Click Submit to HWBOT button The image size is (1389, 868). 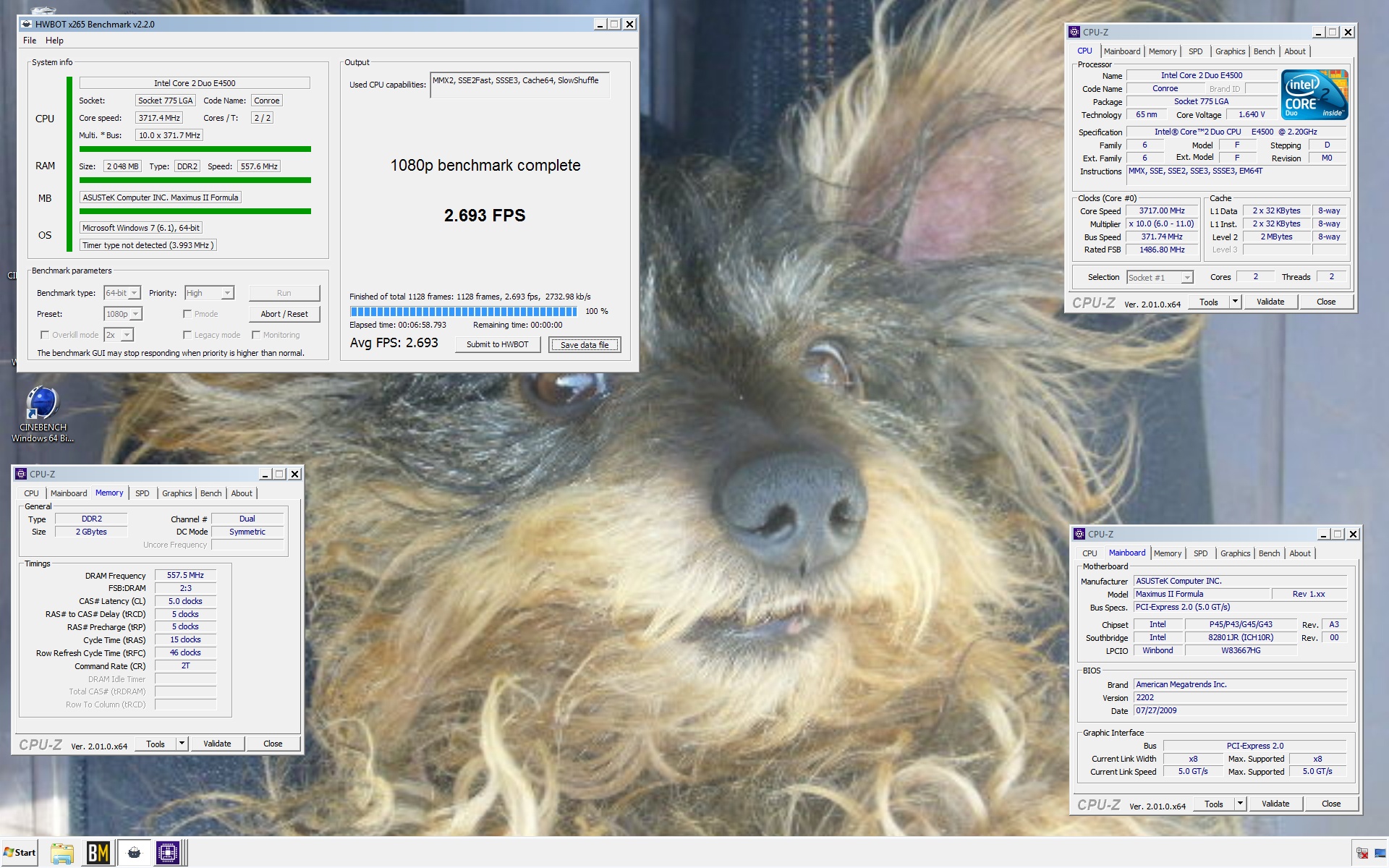pyautogui.click(x=498, y=344)
